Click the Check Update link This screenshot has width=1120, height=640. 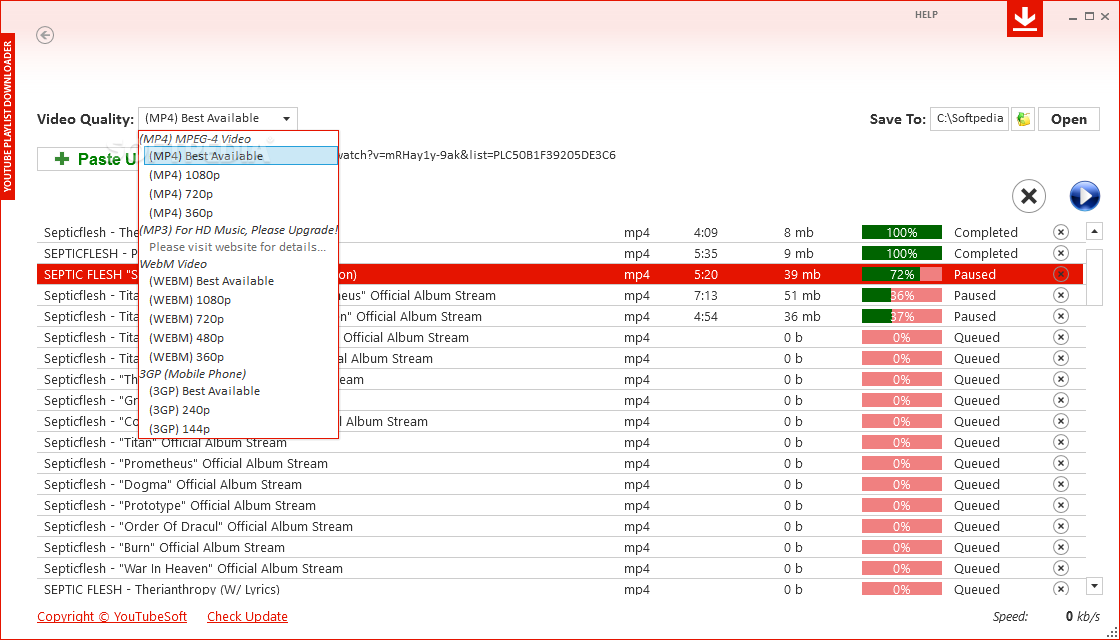(247, 616)
